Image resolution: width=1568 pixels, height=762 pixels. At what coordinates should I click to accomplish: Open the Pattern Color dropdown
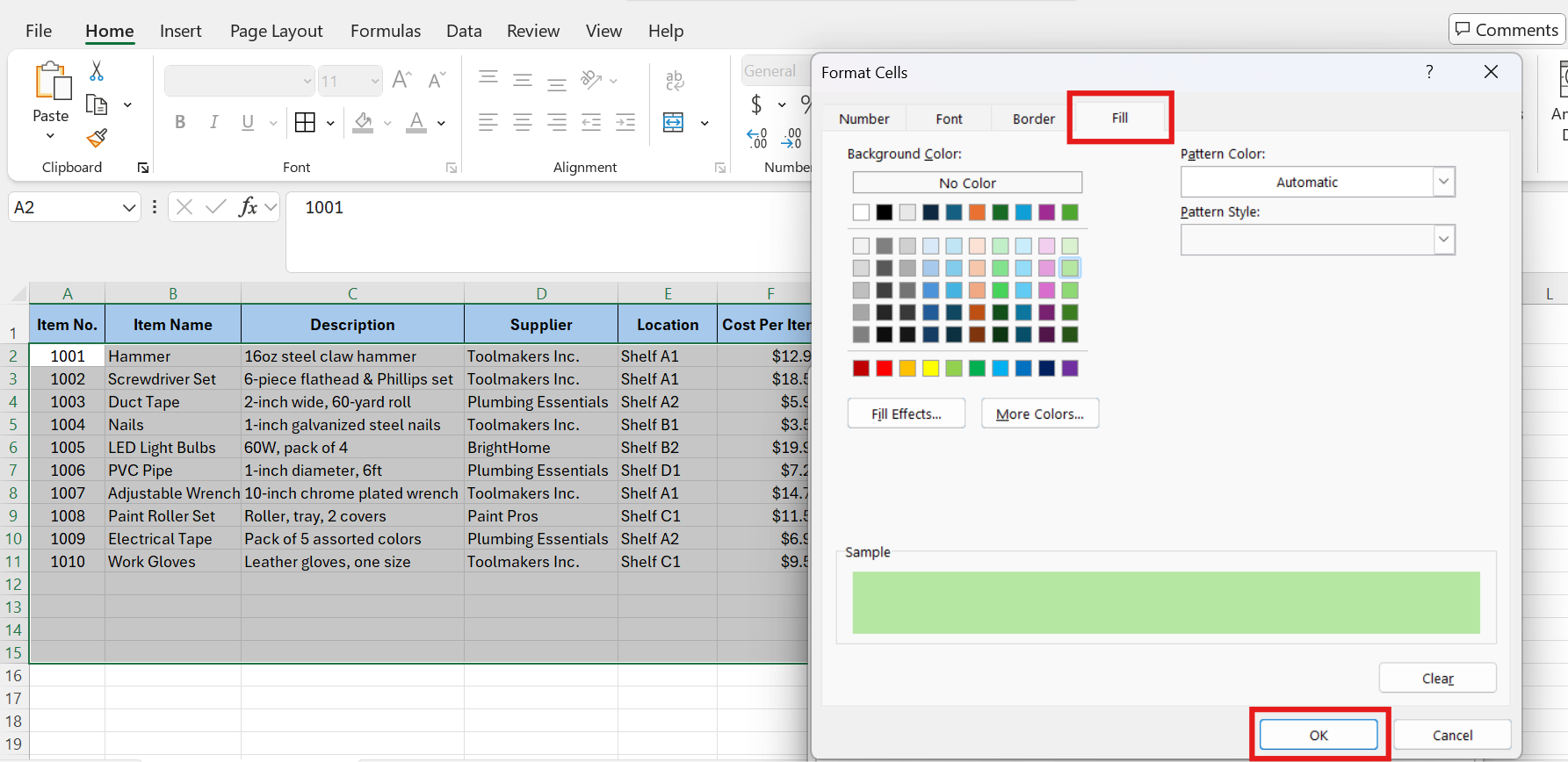click(x=1443, y=182)
